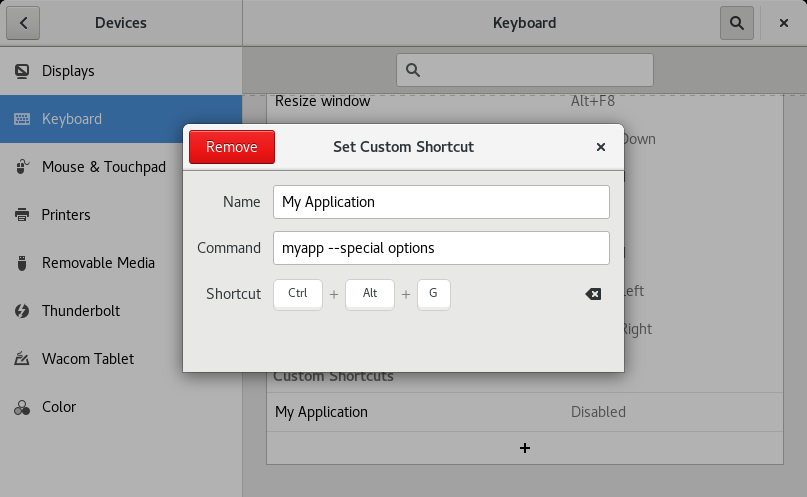
Task: Focus the keyboard shortcuts search box
Action: (524, 70)
